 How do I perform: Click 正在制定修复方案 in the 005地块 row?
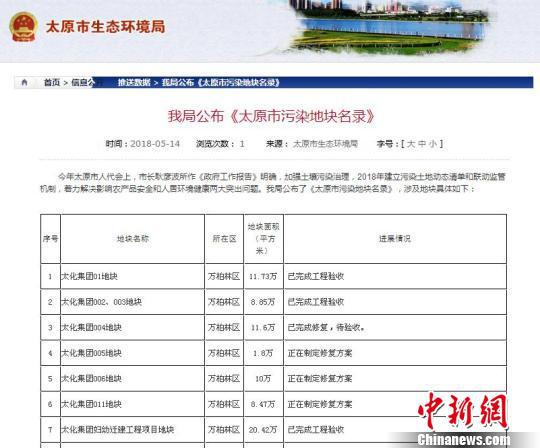tap(320, 353)
